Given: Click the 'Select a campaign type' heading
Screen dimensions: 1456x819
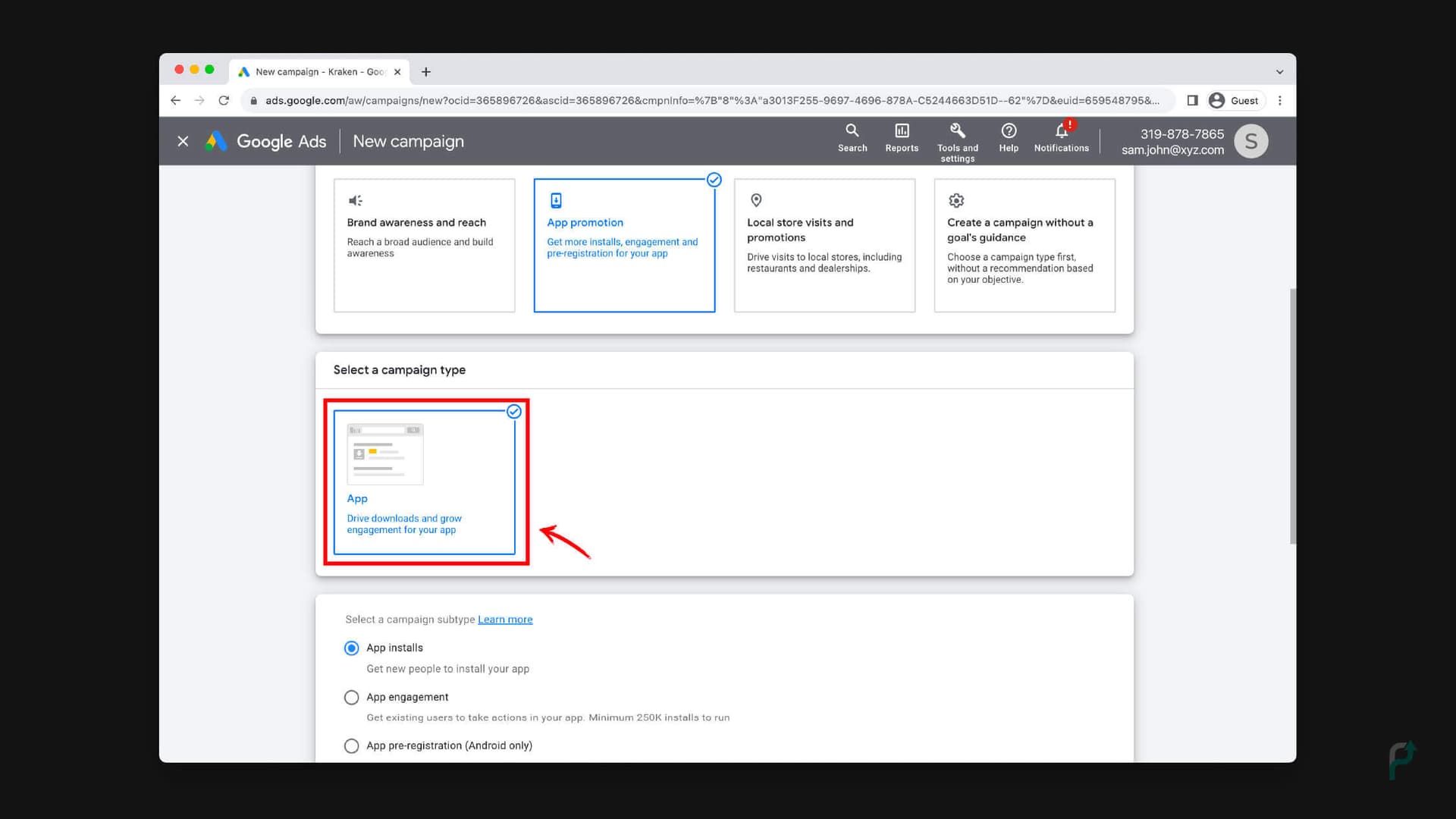Looking at the screenshot, I should click(x=400, y=370).
